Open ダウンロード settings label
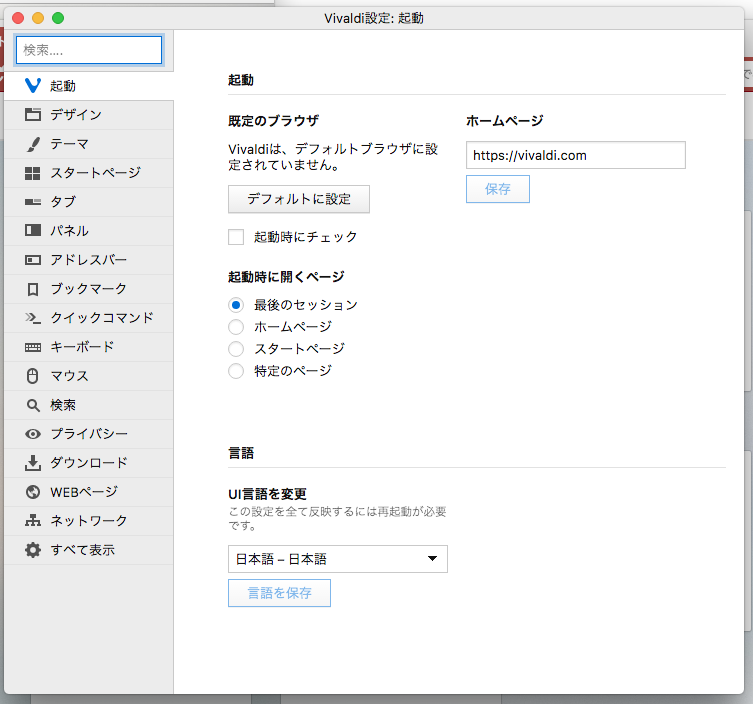The width and height of the screenshot is (753, 704). [89, 463]
